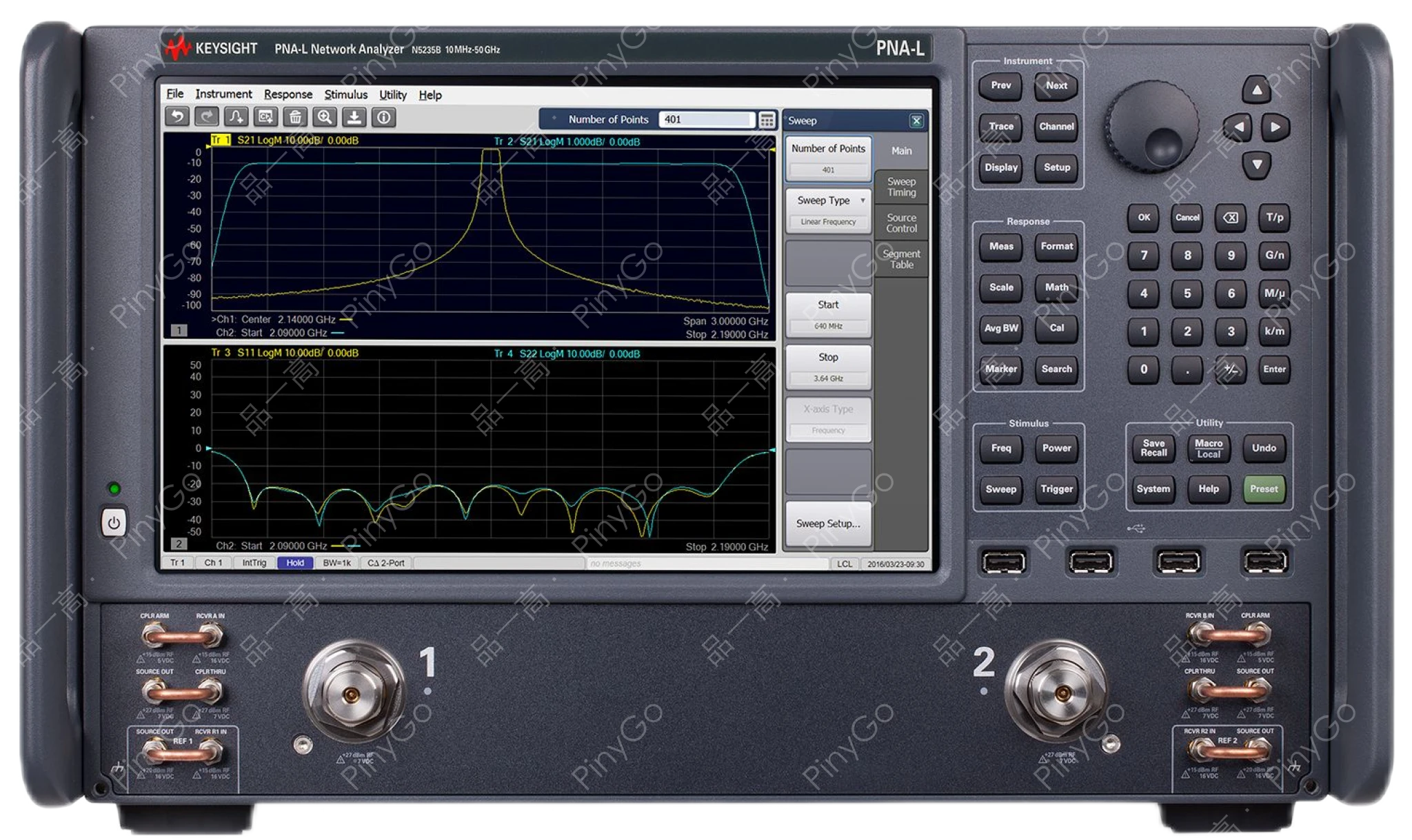
Task: Switch to the Sweep Timing tab
Action: click(x=901, y=187)
